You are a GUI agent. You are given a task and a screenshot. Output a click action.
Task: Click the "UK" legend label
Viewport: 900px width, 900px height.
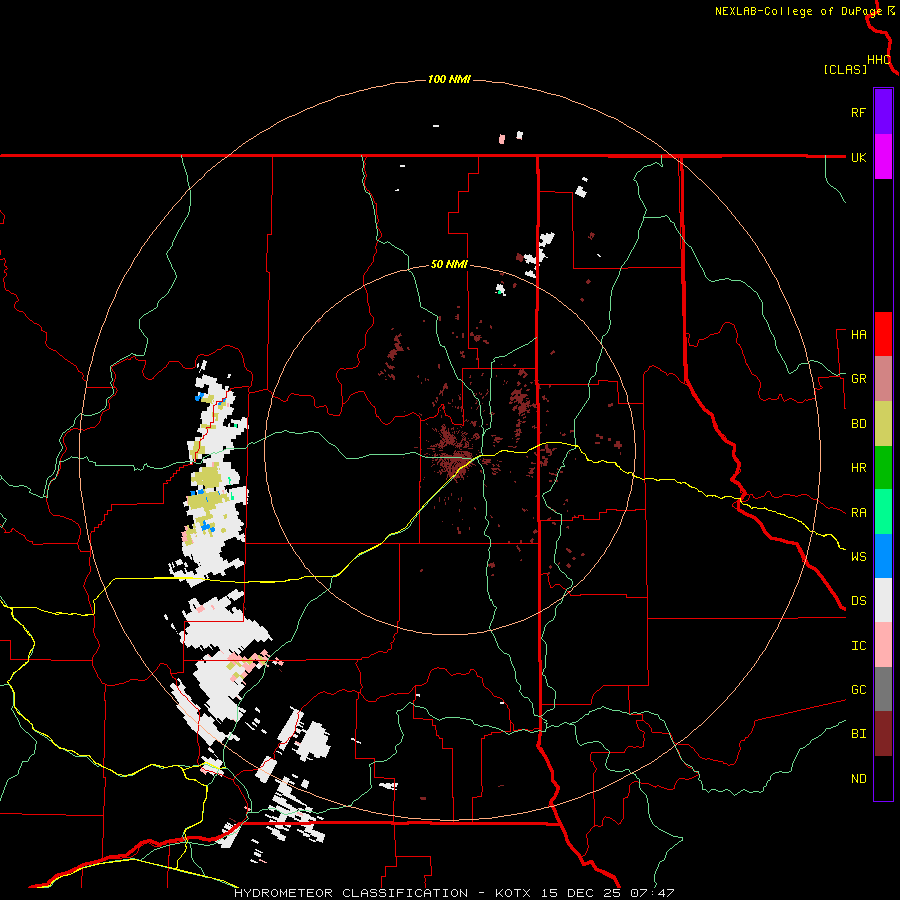coord(858,157)
